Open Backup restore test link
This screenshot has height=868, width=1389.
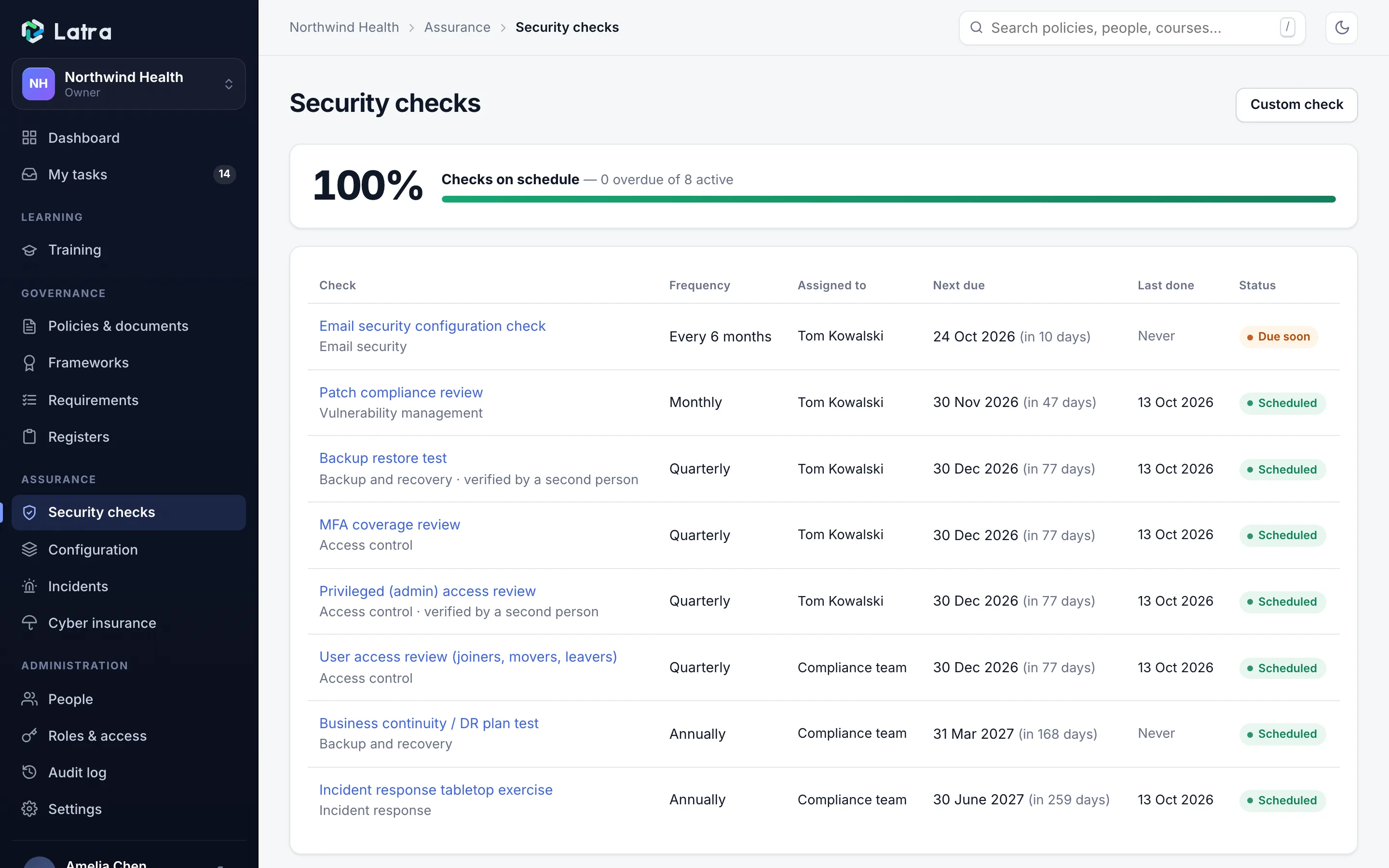(x=383, y=458)
